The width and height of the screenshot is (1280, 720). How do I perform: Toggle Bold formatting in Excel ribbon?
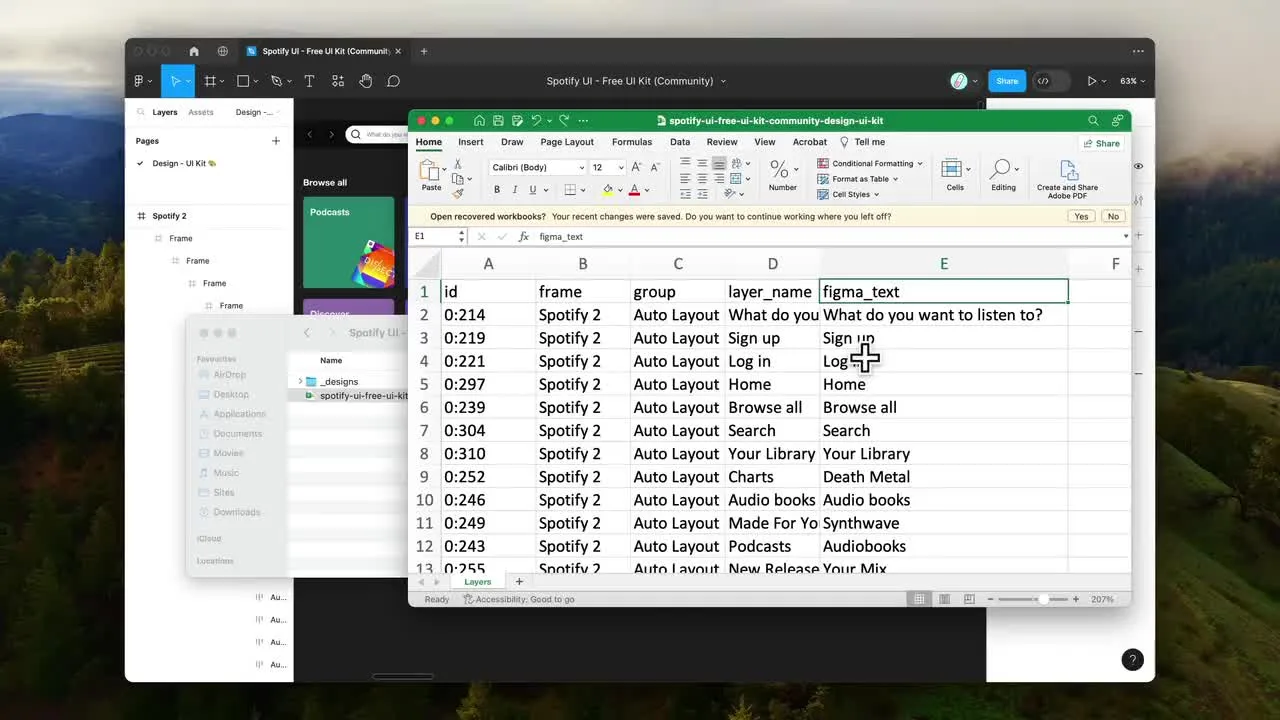[497, 190]
